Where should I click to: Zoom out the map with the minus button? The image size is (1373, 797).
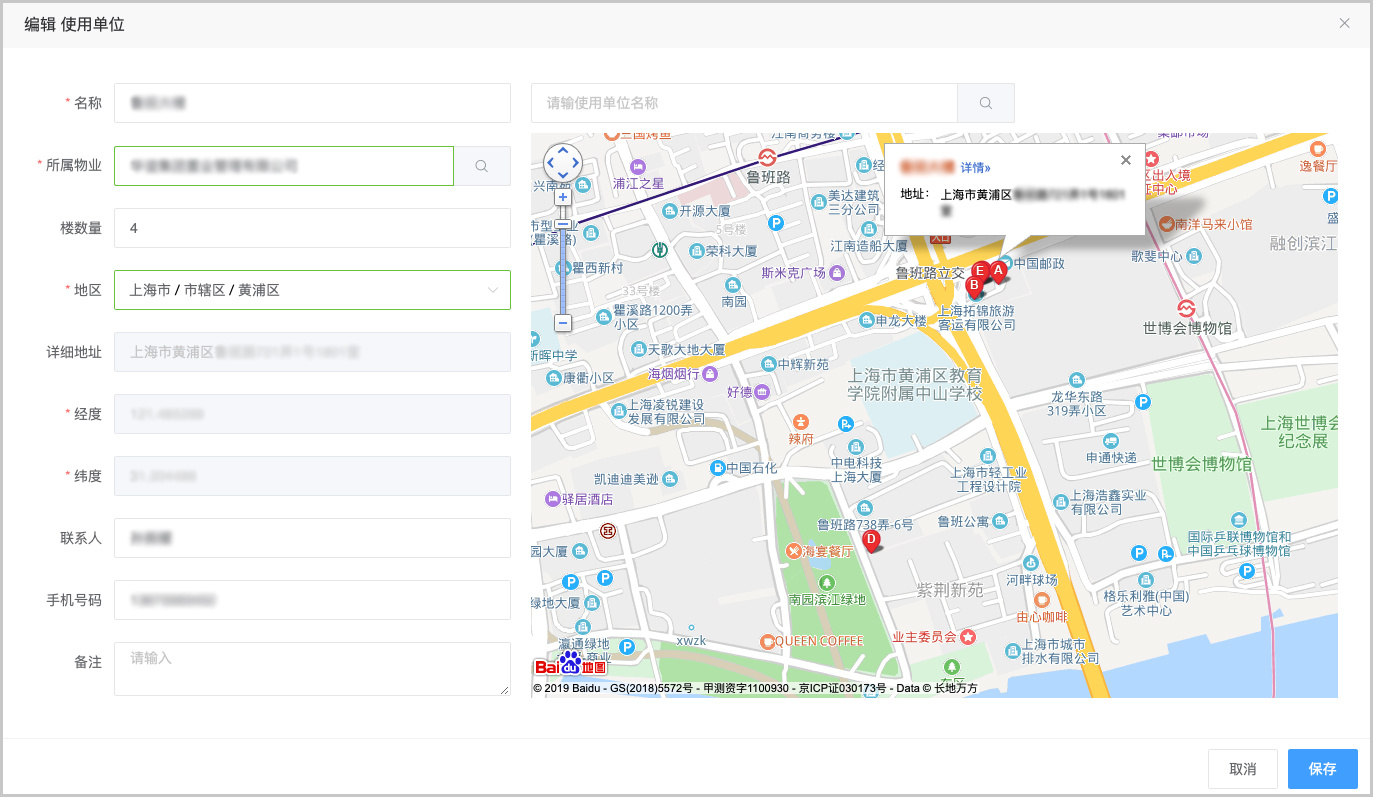(563, 323)
